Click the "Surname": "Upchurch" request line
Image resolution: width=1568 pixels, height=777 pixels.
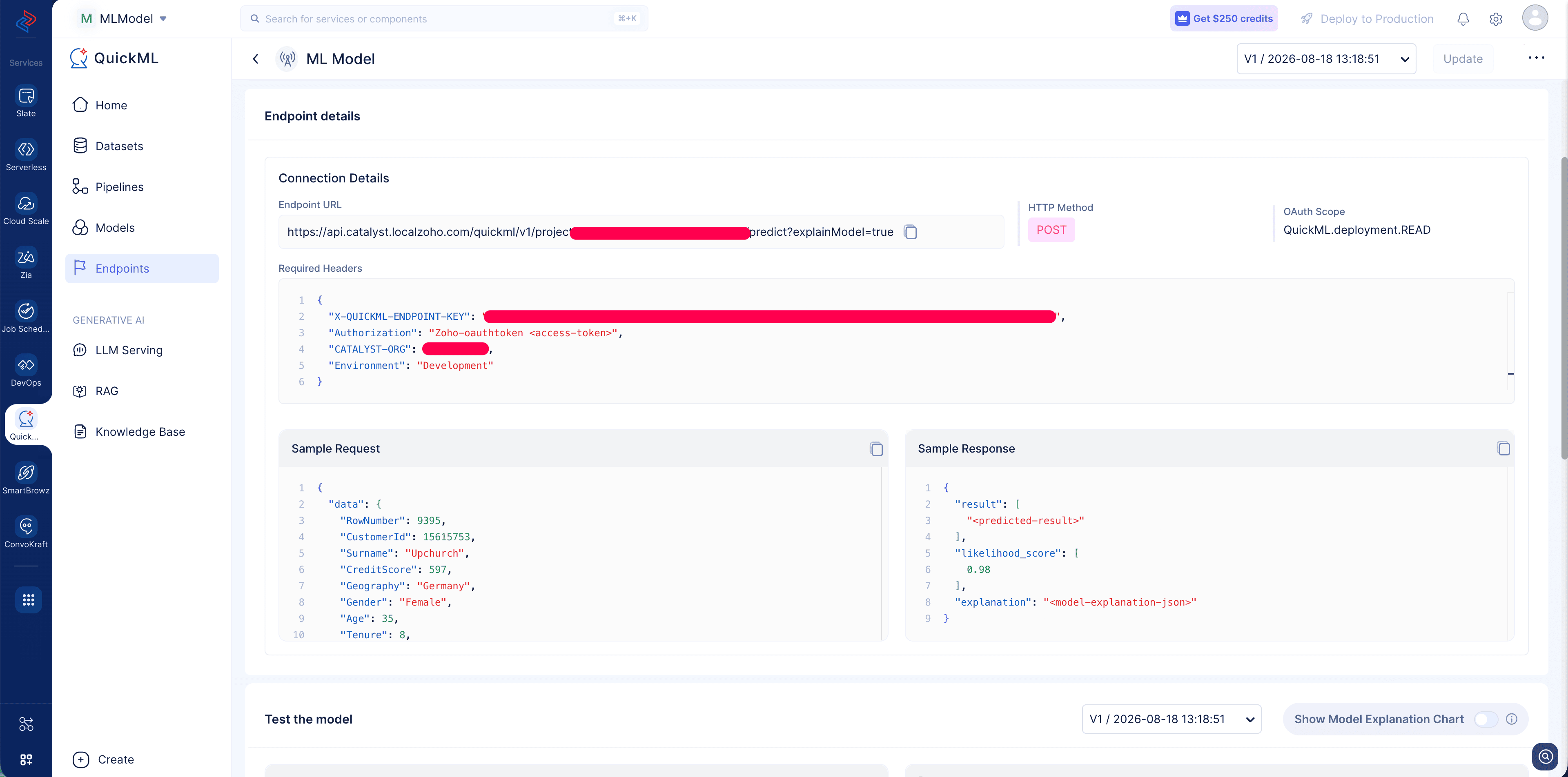(404, 554)
